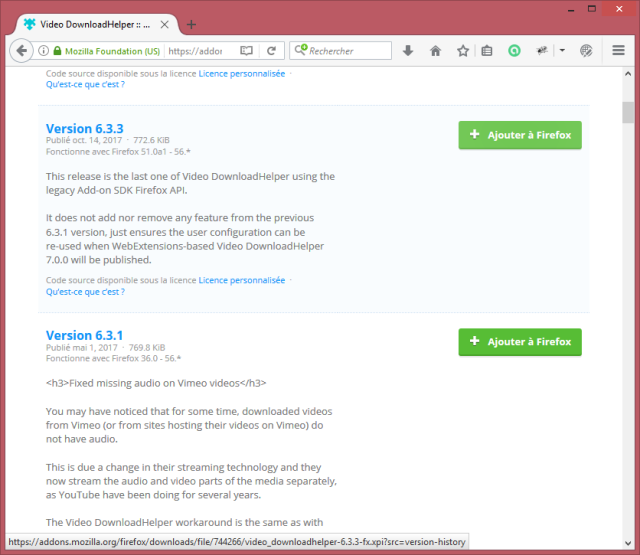Click 'Publié mai 1, 2017' text
Viewport: 640px width, 555px height.
[81, 348]
